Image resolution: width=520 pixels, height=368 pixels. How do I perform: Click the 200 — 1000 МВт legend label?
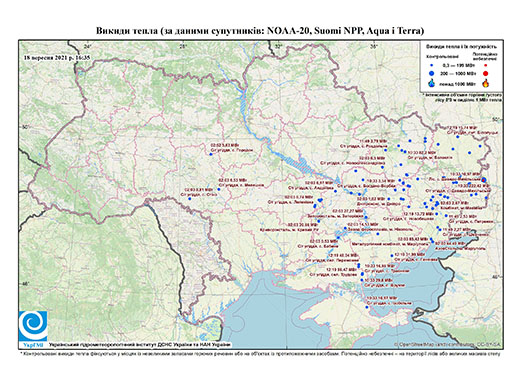[x=457, y=73]
